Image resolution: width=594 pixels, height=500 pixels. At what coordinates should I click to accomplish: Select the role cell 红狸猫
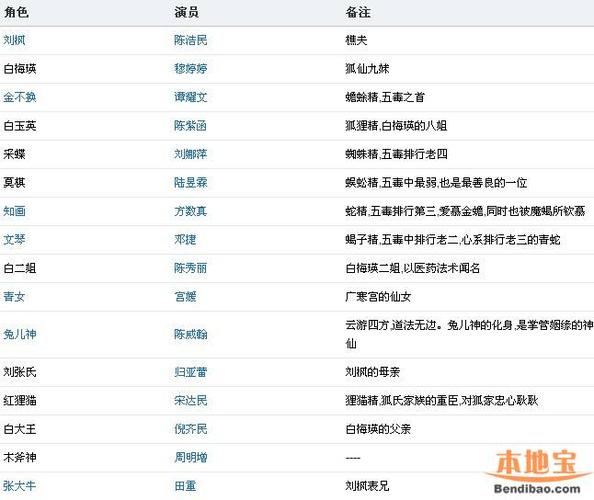(20, 400)
